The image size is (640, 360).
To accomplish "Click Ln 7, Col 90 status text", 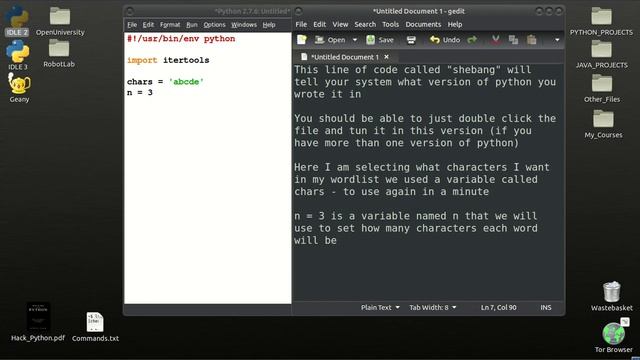I will (x=498, y=307).
